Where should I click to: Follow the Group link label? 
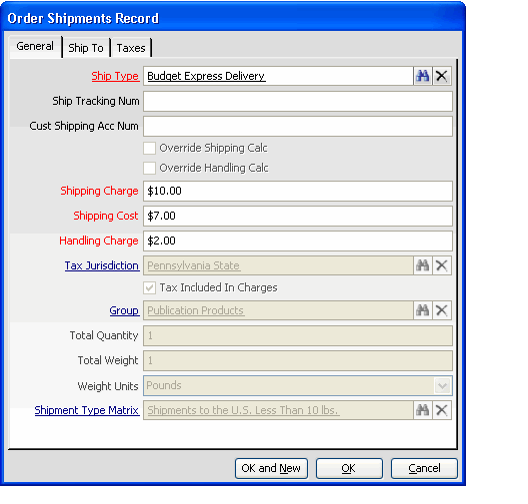124,310
